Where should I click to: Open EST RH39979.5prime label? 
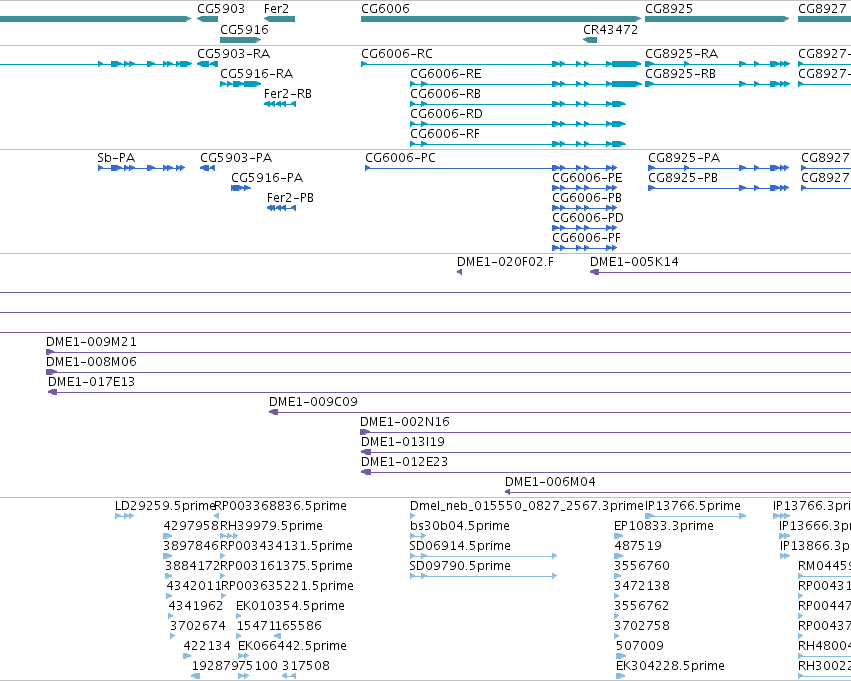coord(271,526)
